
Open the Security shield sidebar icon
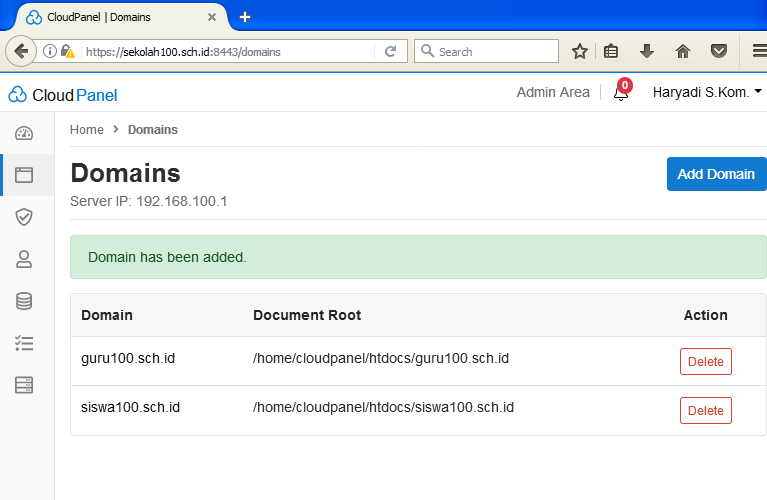[24, 217]
